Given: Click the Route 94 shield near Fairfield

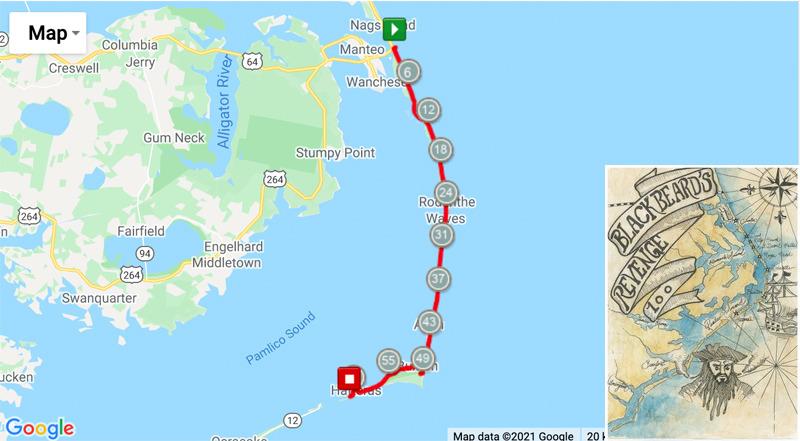Looking at the screenshot, I should (x=145, y=254).
